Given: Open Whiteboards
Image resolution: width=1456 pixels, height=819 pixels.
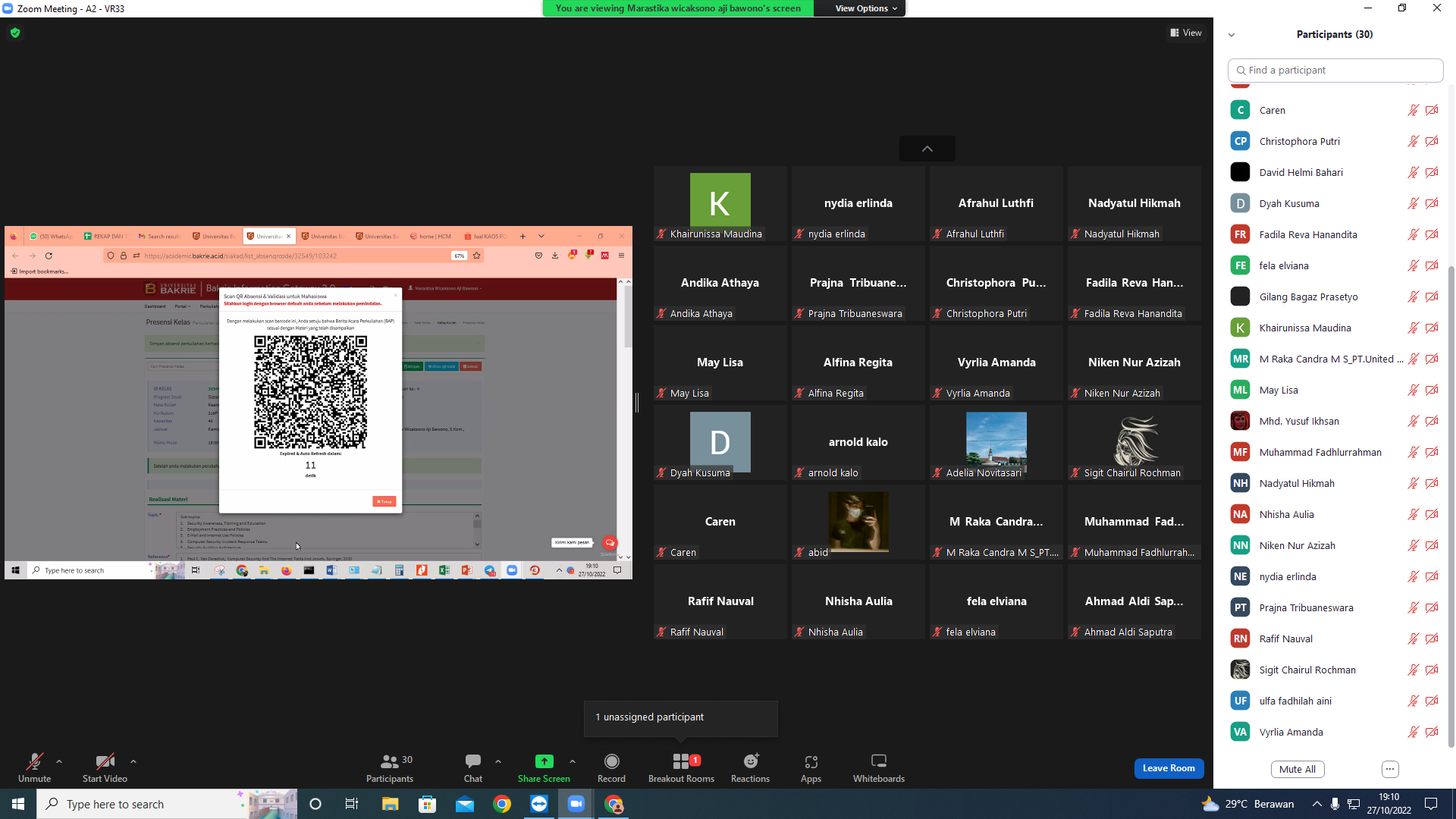Looking at the screenshot, I should 879,767.
